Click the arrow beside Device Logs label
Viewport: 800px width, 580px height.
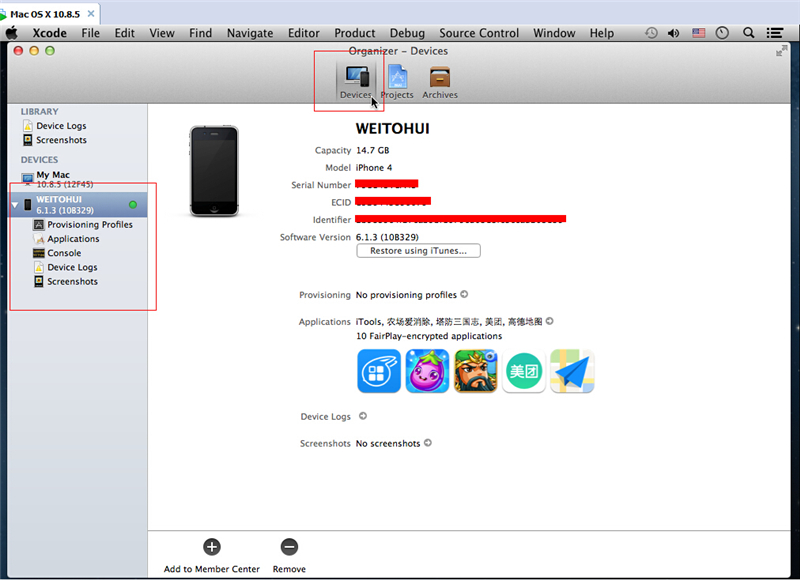coord(363,416)
